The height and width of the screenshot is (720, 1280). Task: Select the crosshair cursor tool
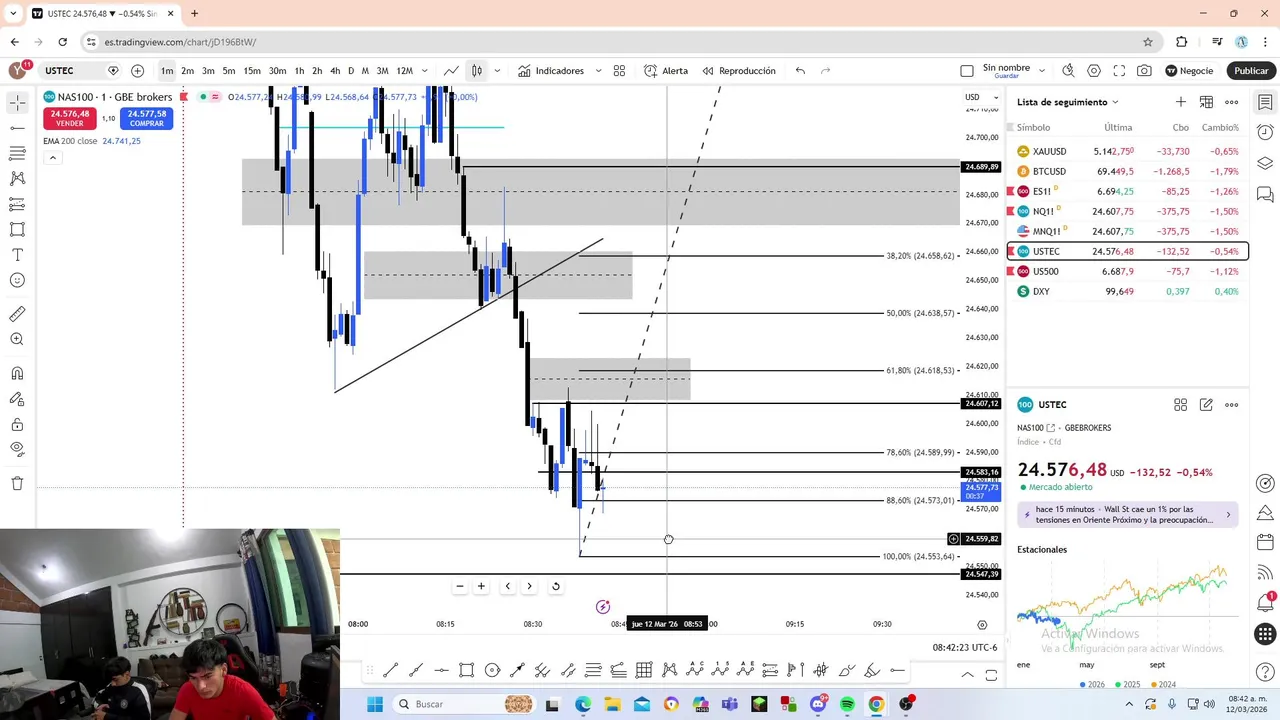(x=17, y=103)
